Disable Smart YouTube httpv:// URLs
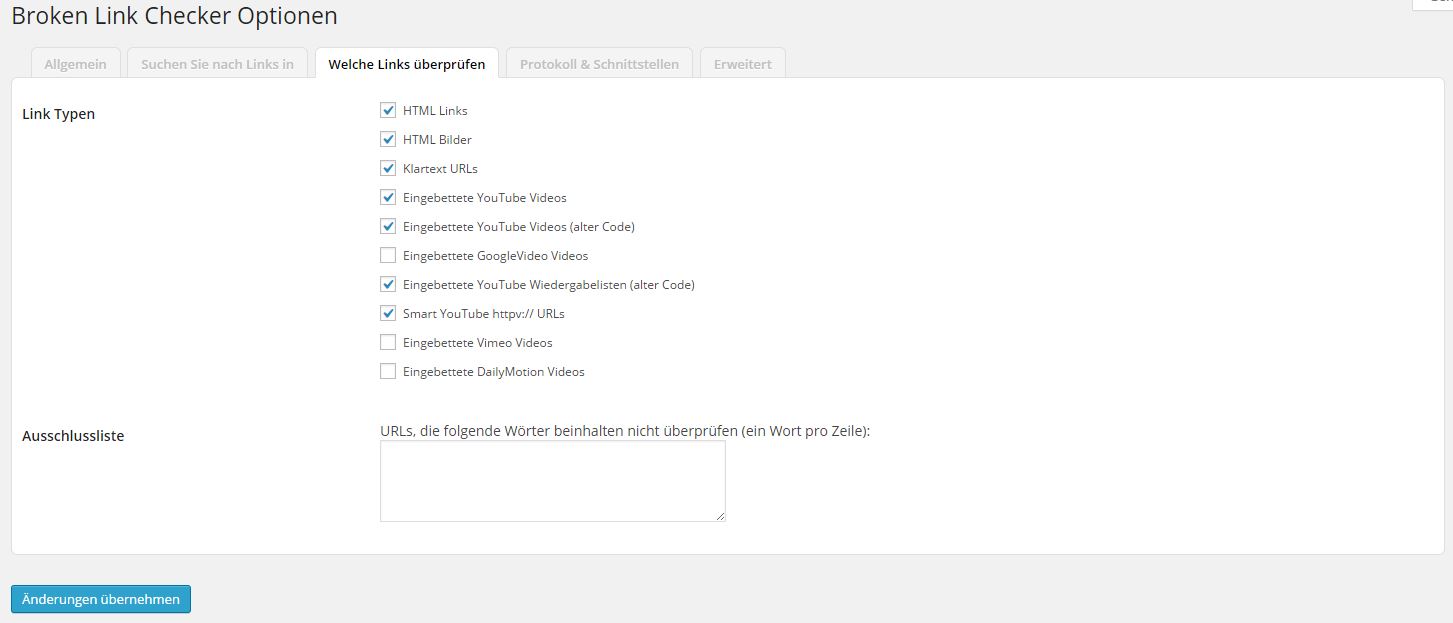Viewport: 1453px width, 623px height. [388, 313]
